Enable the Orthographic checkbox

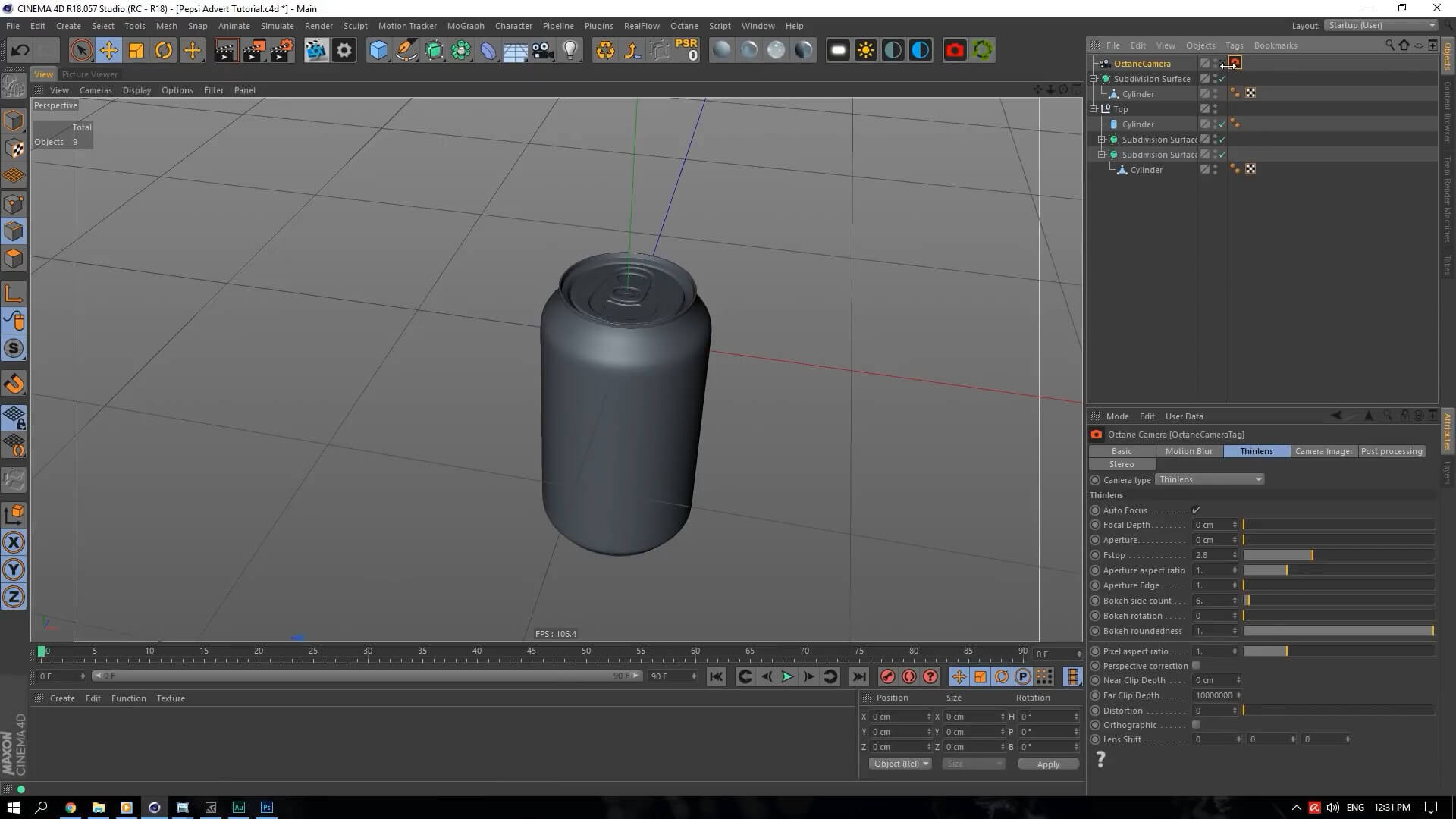coord(1196,725)
